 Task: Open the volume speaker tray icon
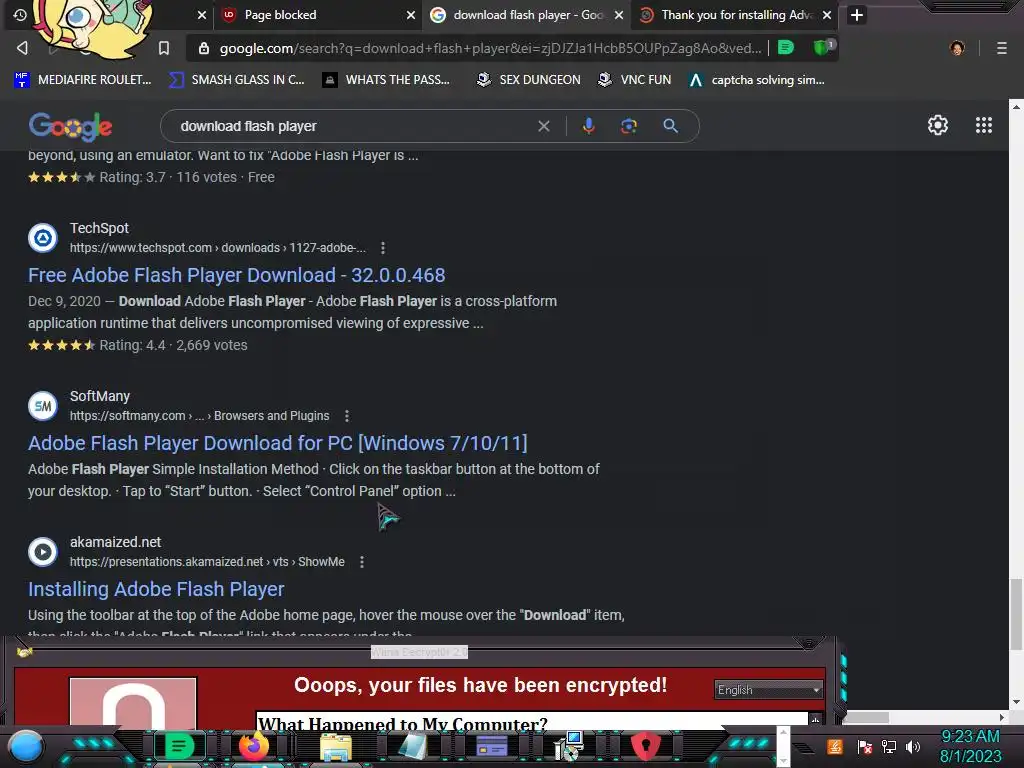[x=913, y=746]
